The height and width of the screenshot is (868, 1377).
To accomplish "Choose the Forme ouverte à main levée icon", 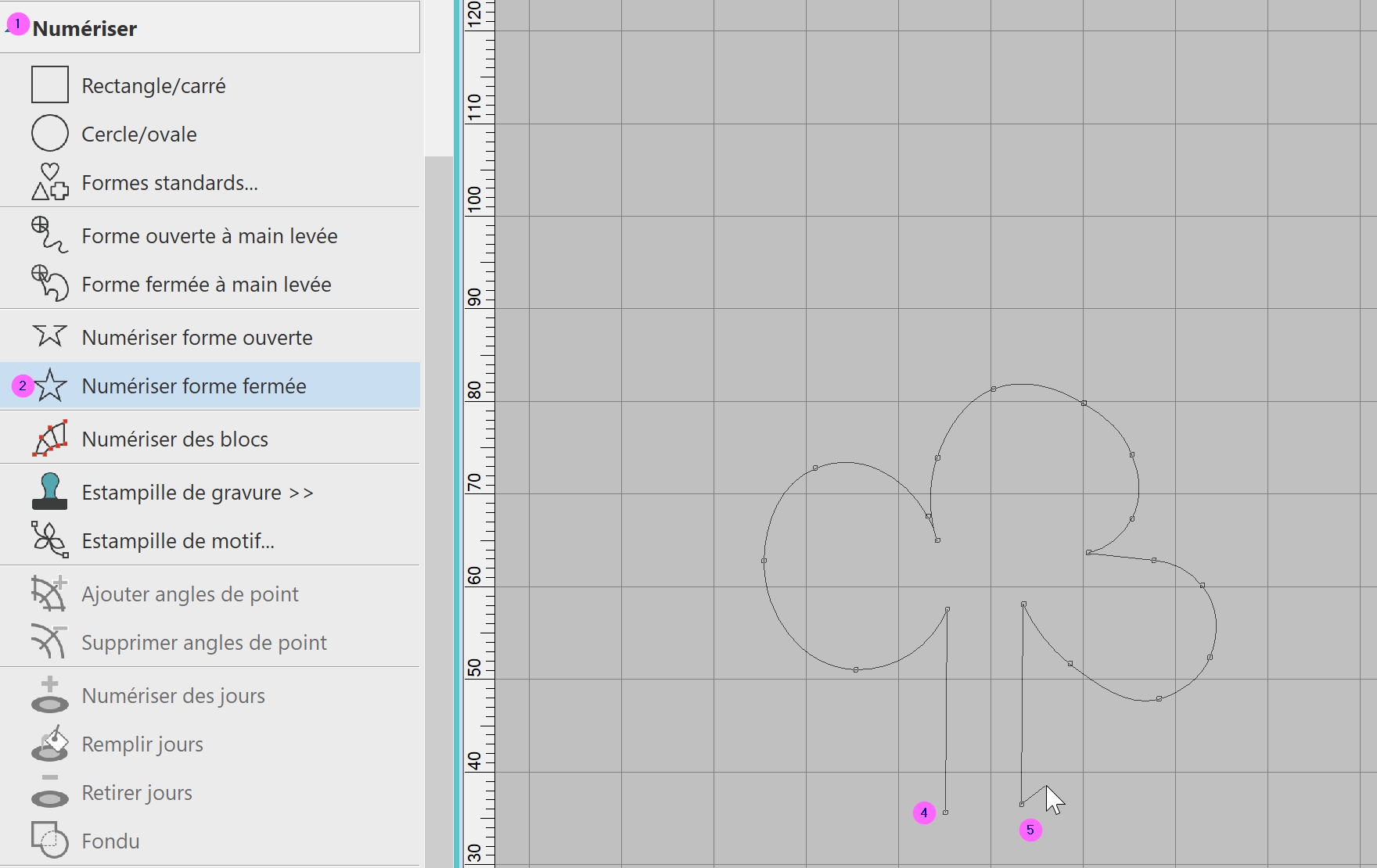I will coord(49,235).
